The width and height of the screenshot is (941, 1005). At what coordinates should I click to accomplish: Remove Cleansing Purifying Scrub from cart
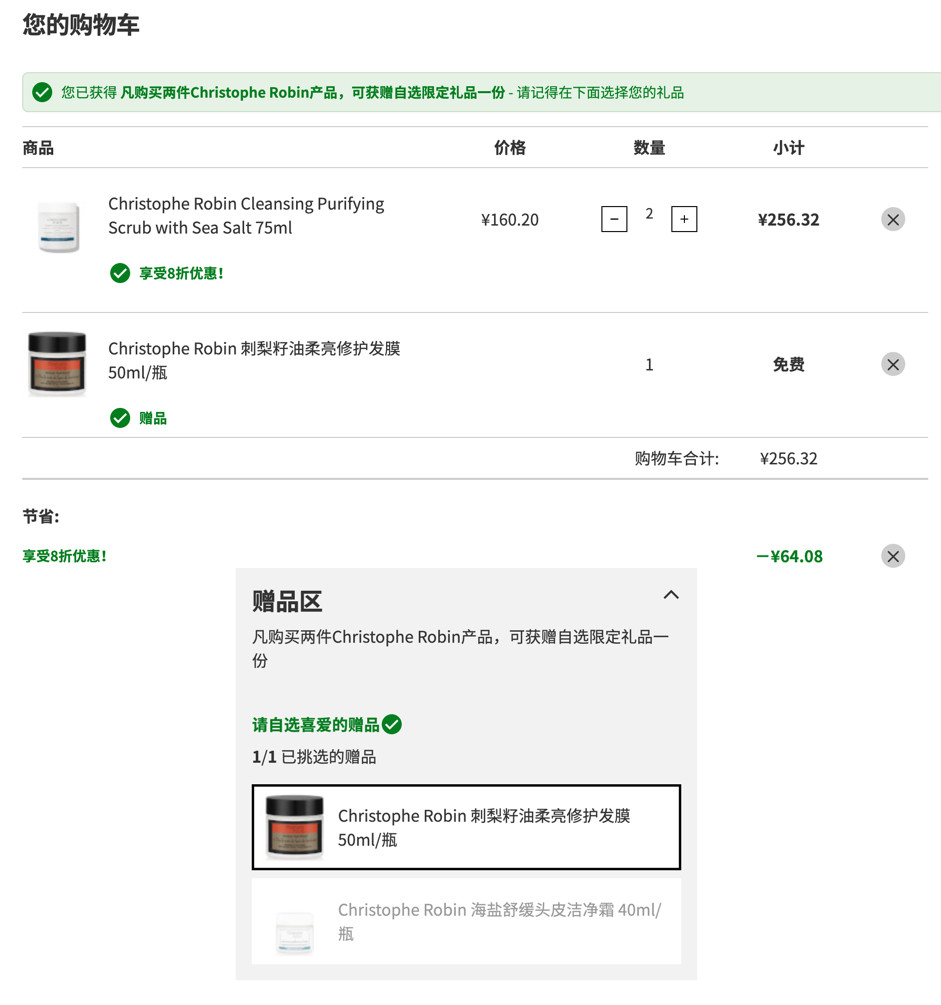(x=892, y=220)
